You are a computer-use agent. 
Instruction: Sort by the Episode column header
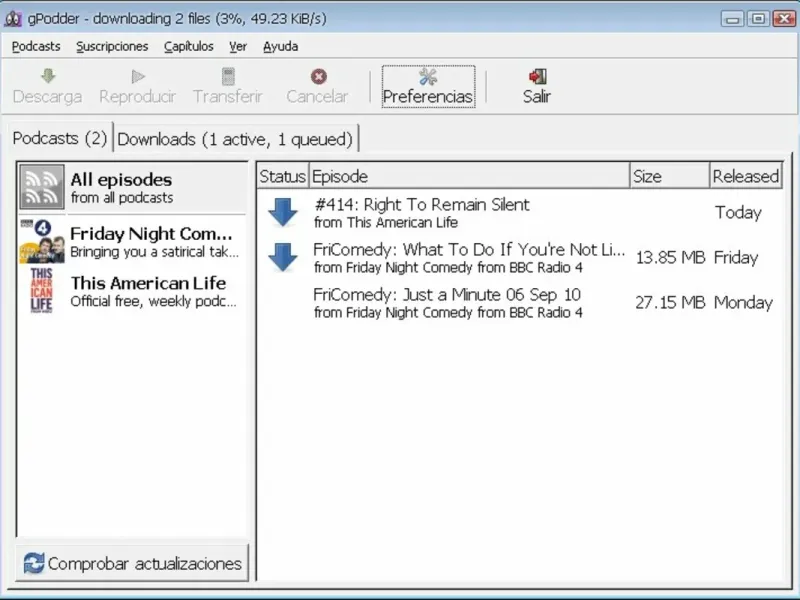point(469,177)
